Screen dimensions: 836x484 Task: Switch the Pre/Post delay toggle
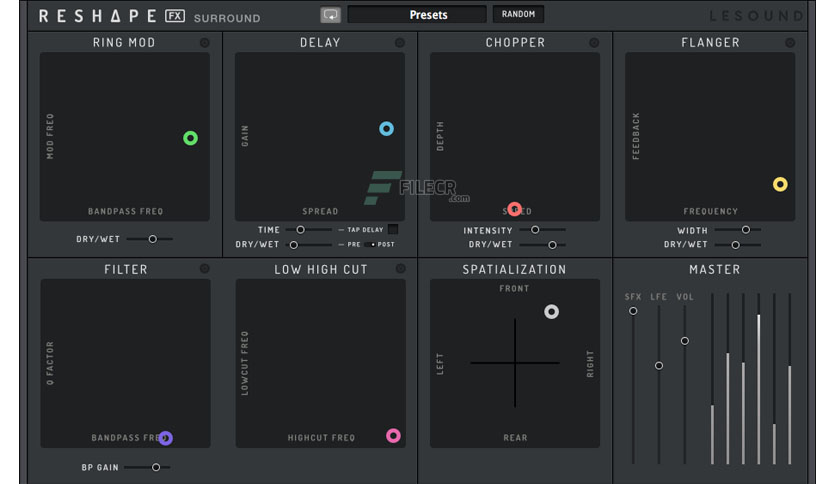(370, 244)
